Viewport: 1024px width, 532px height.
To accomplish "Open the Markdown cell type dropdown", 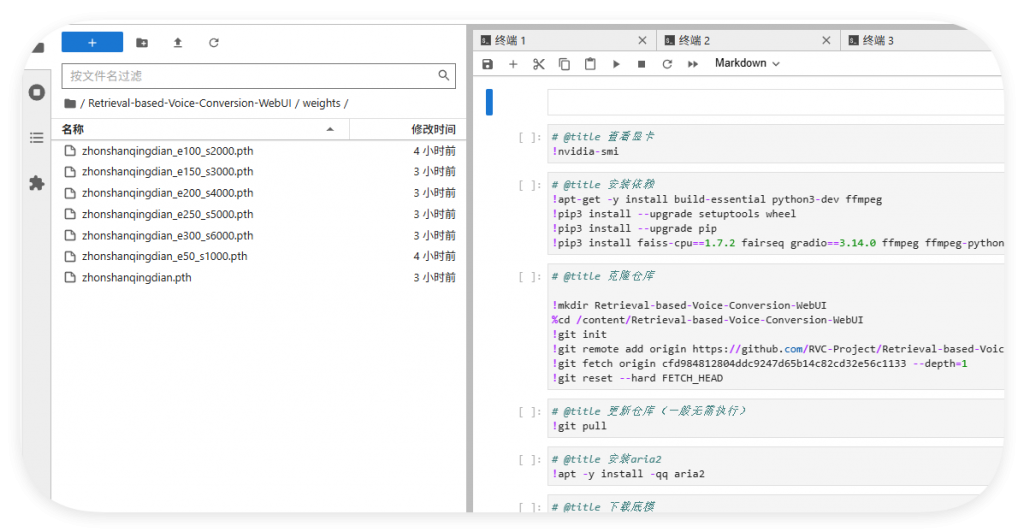I will [747, 63].
